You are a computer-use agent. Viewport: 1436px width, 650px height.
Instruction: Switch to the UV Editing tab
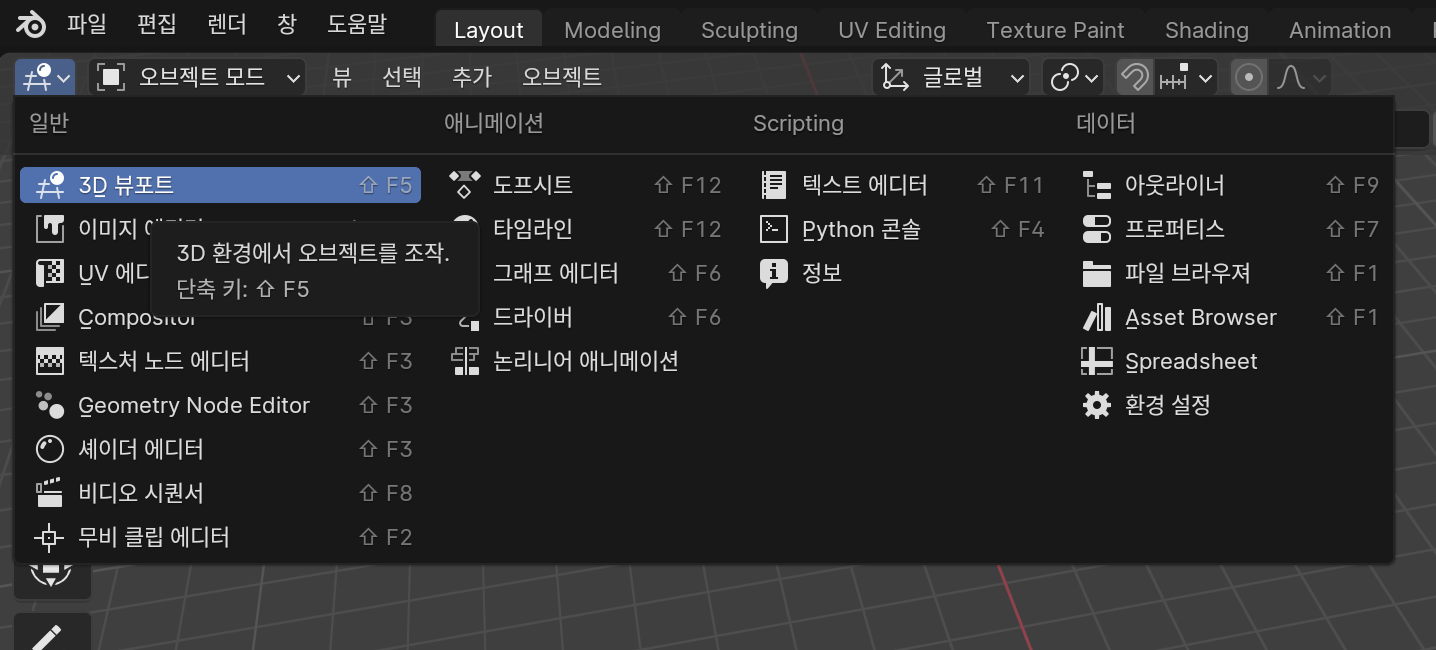click(x=892, y=30)
